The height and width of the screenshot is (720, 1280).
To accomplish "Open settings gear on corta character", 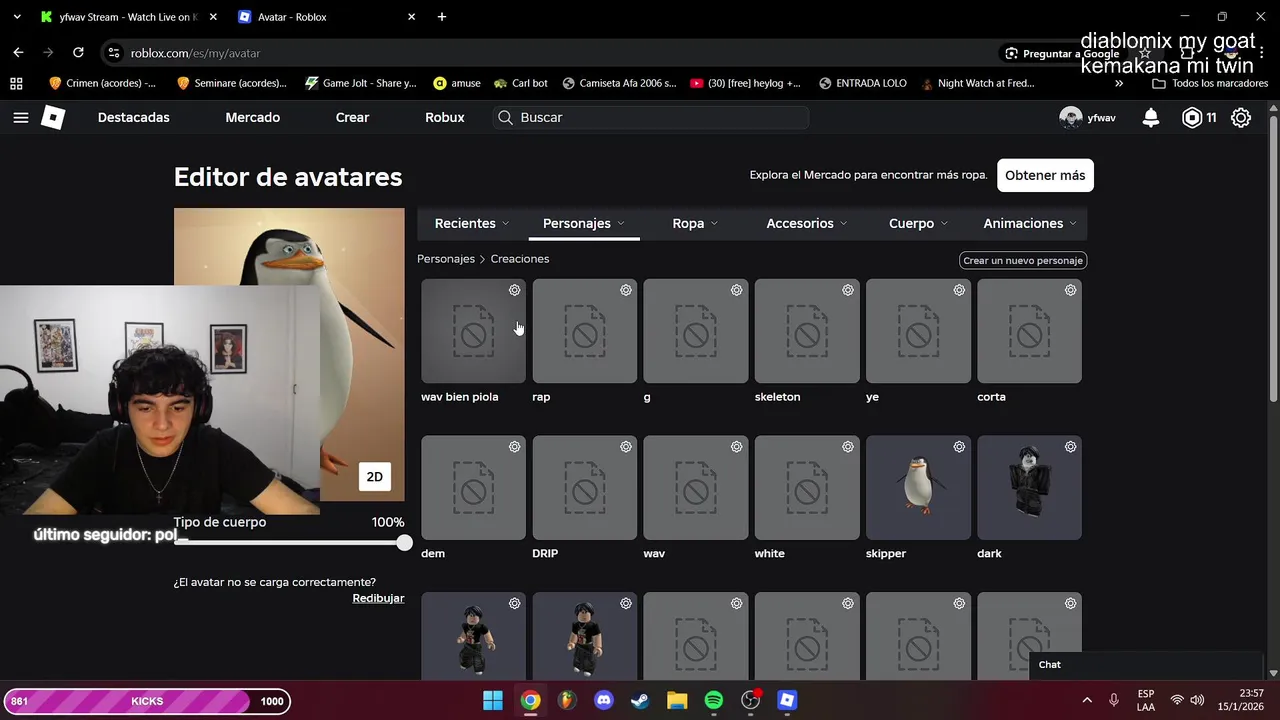I will click(x=1070, y=290).
